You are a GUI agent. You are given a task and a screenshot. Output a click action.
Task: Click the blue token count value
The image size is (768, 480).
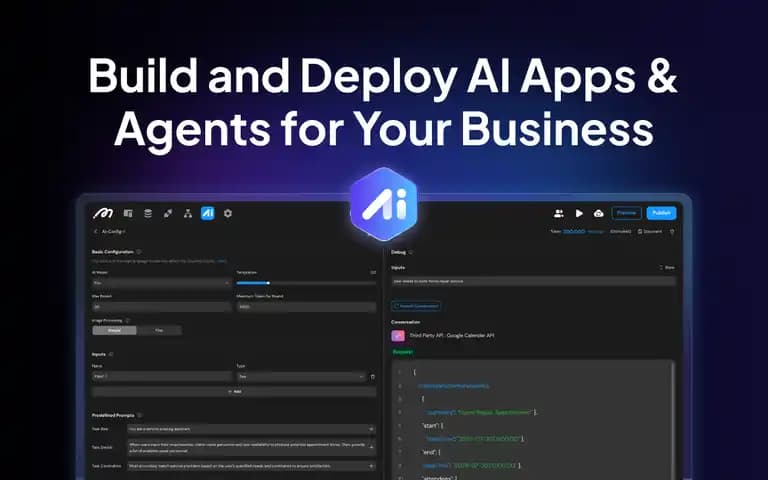[574, 231]
